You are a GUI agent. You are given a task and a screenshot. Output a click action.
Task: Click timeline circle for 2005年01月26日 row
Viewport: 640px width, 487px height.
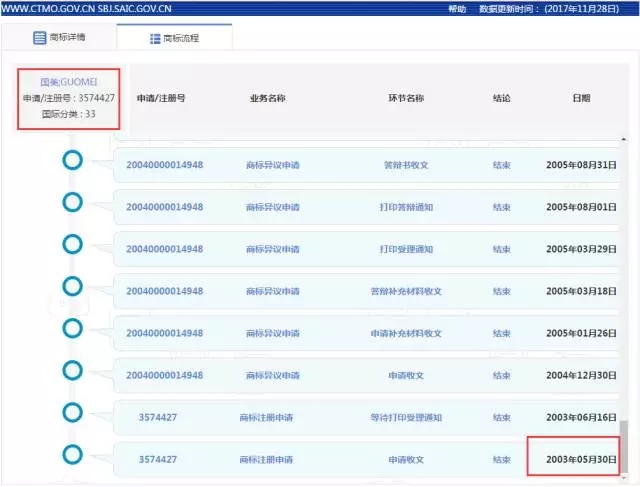(72, 329)
